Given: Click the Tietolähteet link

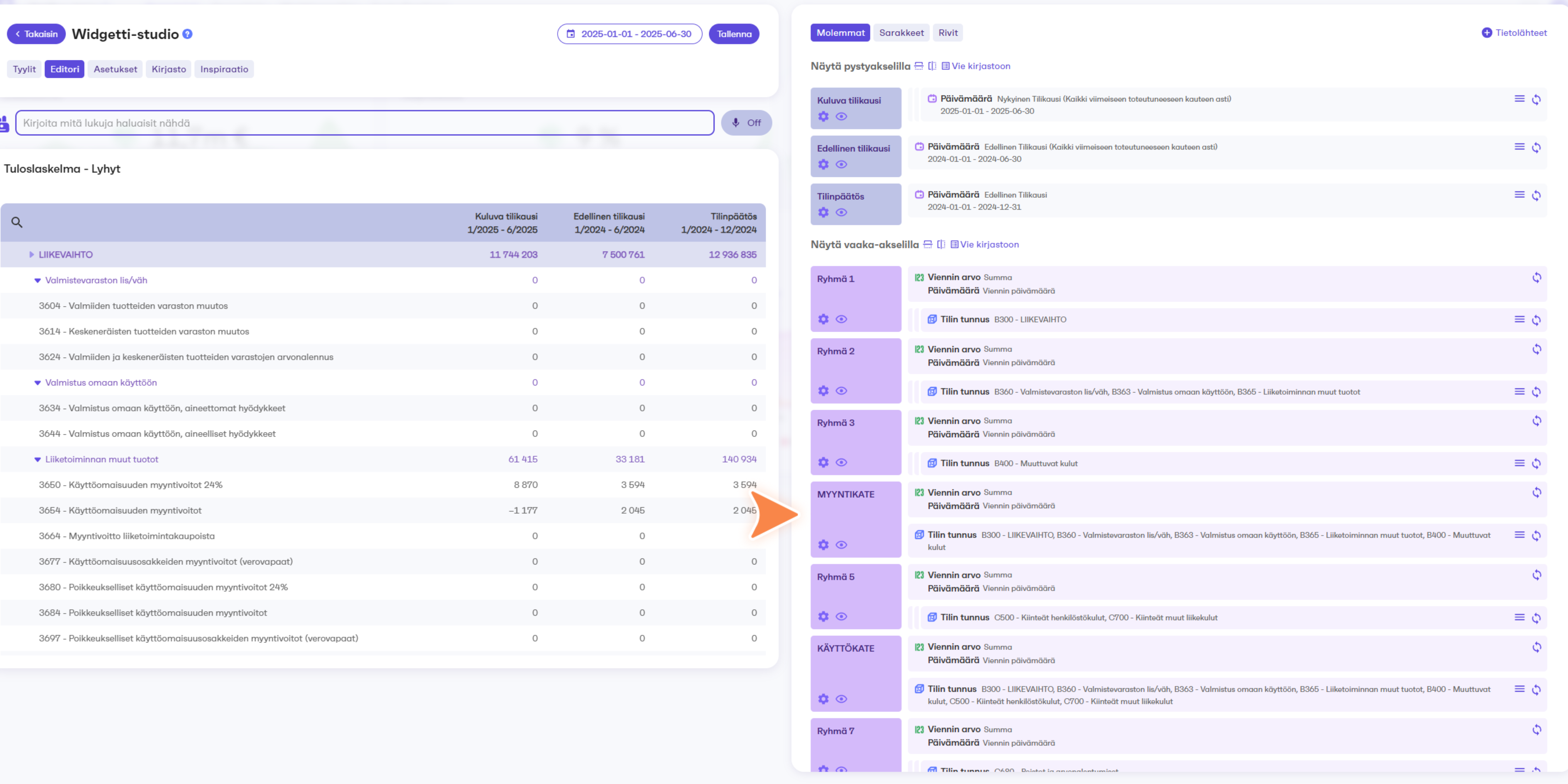Looking at the screenshot, I should 1514,33.
